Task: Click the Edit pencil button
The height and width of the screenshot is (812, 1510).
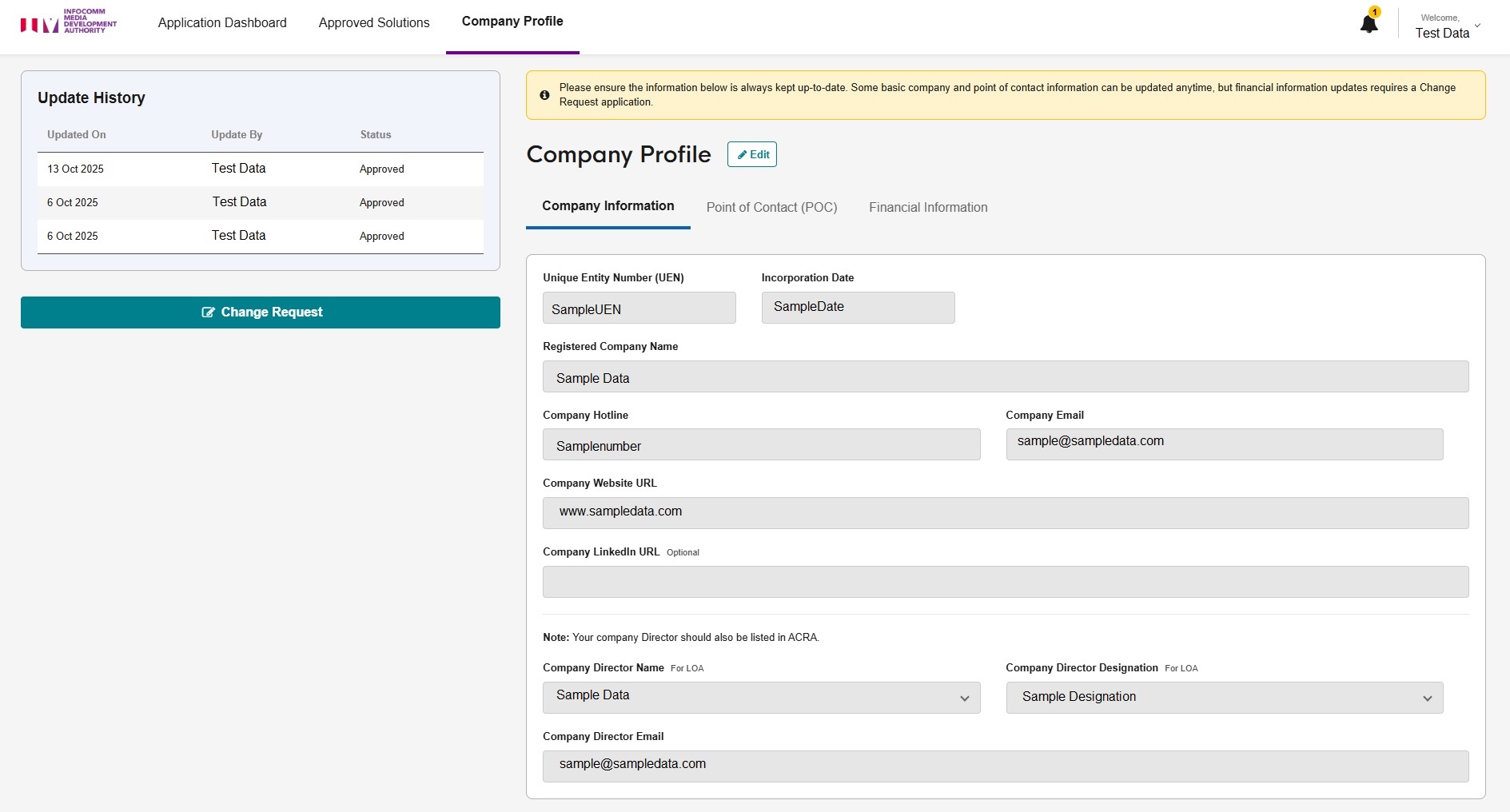Action: click(751, 154)
